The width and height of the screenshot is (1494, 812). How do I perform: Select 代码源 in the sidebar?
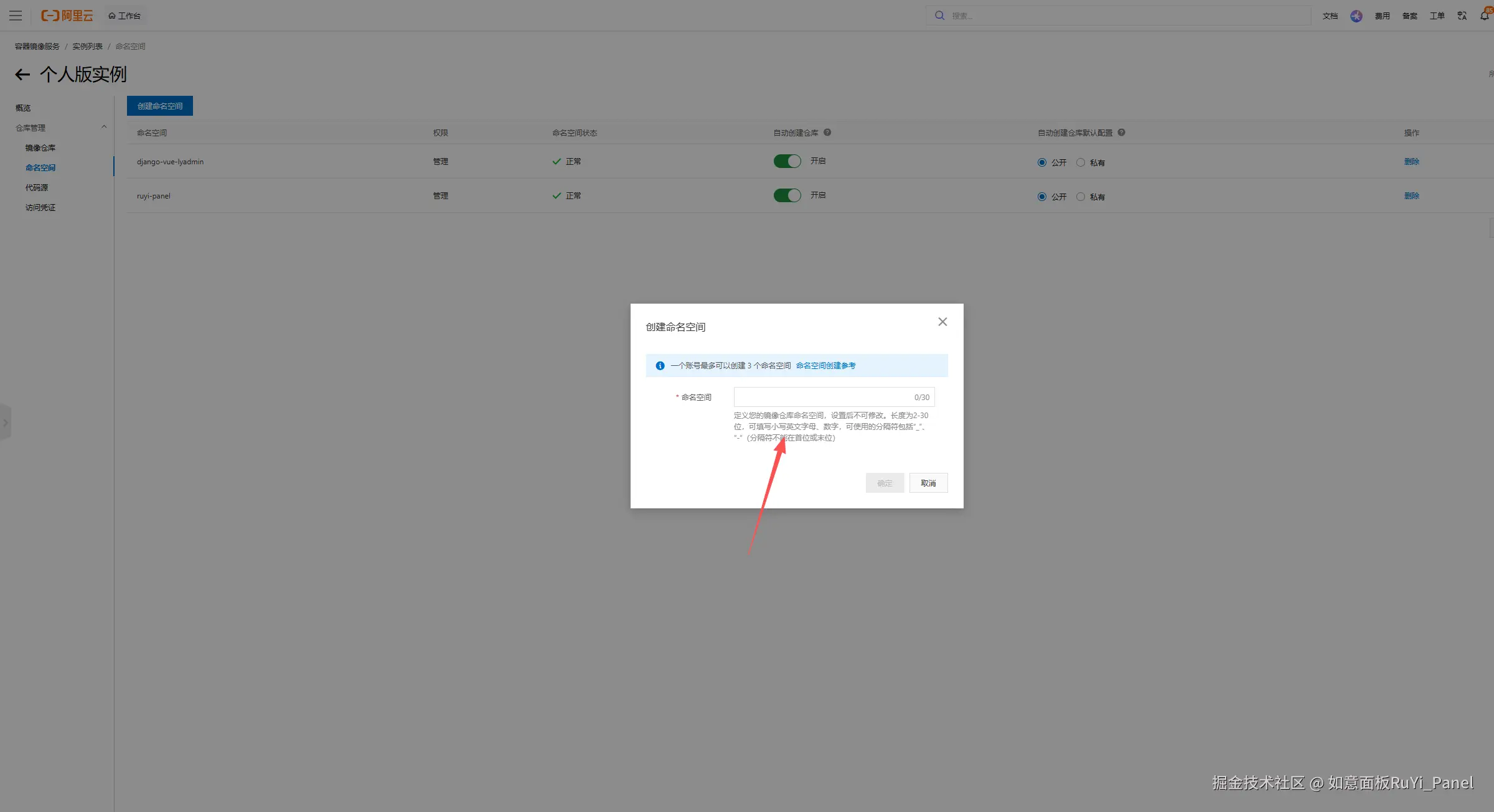point(37,188)
